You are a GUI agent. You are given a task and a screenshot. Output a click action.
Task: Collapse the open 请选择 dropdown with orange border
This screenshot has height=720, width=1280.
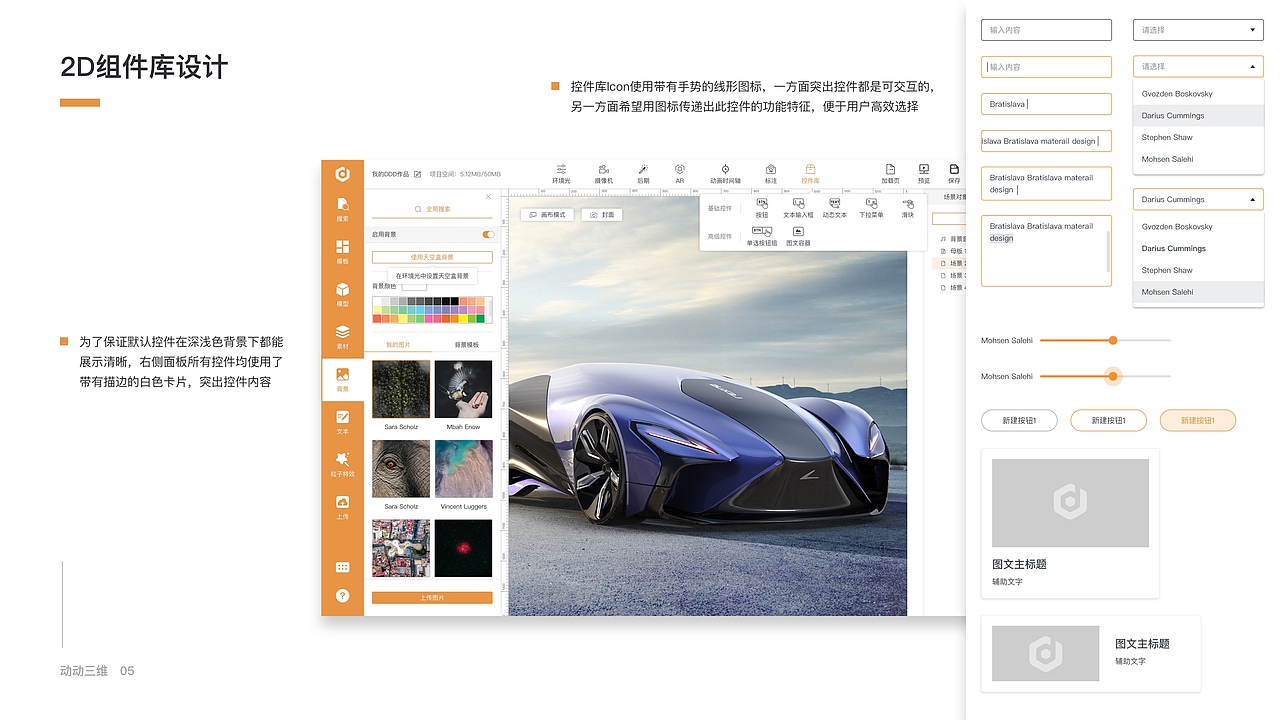click(x=1198, y=66)
